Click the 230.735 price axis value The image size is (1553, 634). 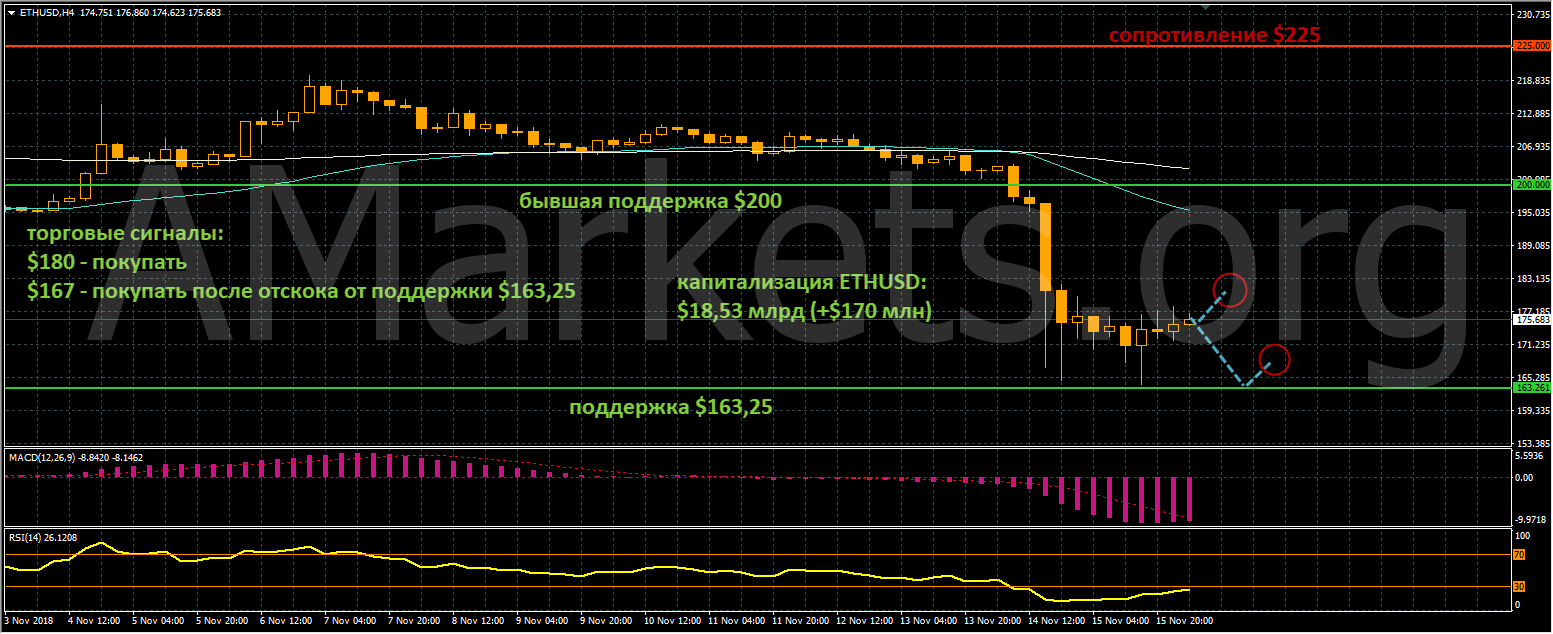click(1533, 14)
